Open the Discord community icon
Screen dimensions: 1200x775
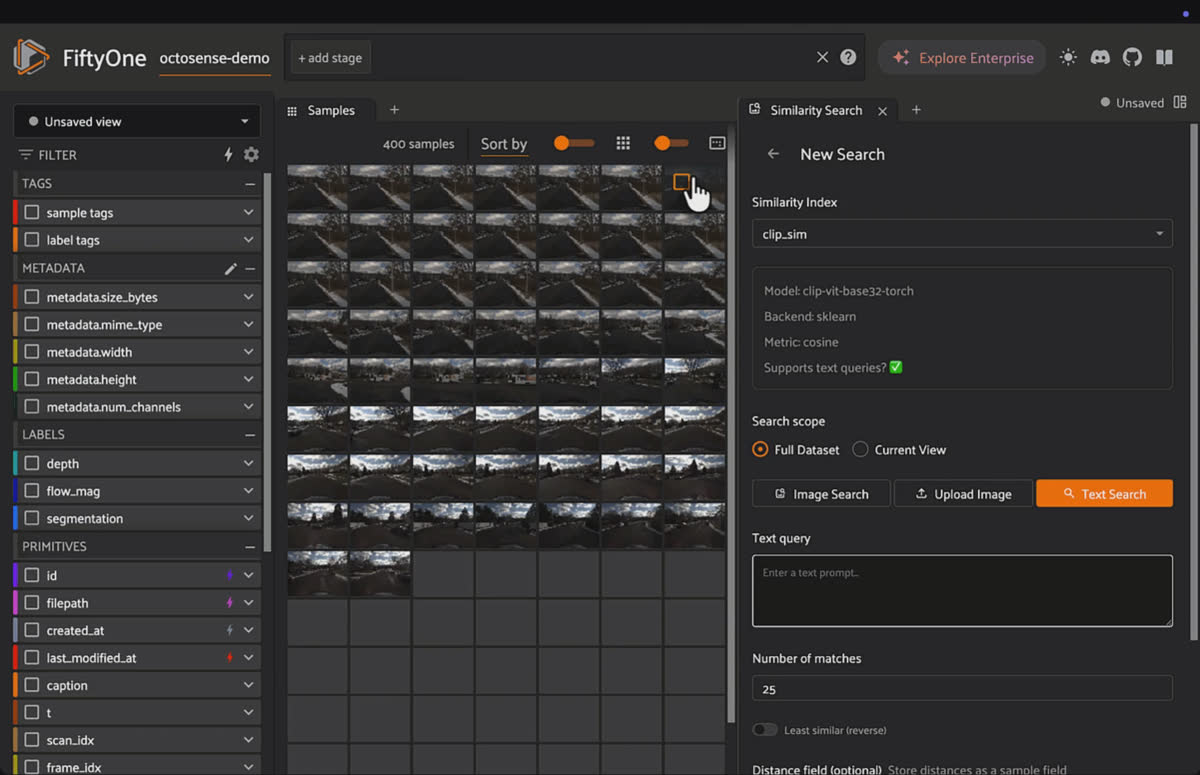[x=1100, y=57]
